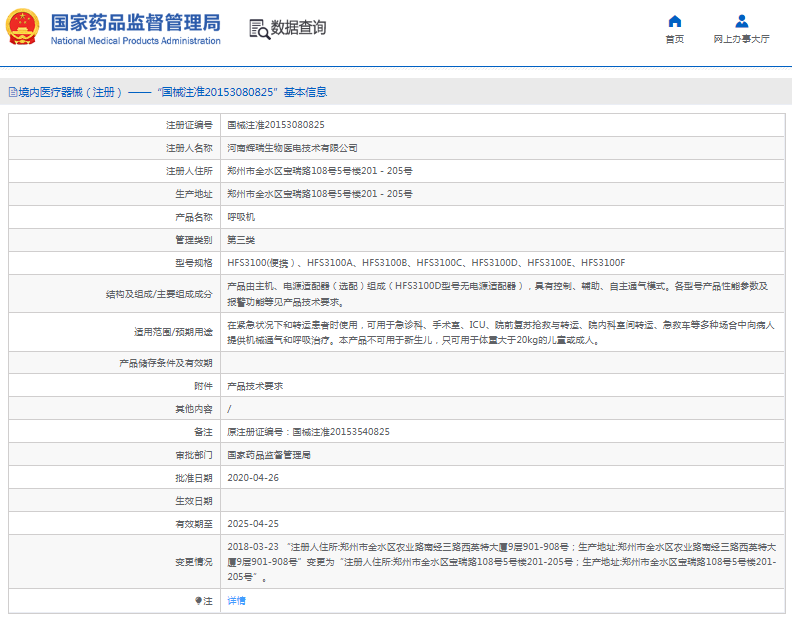Click the 审批部门 label
The image size is (792, 621).
pos(194,455)
